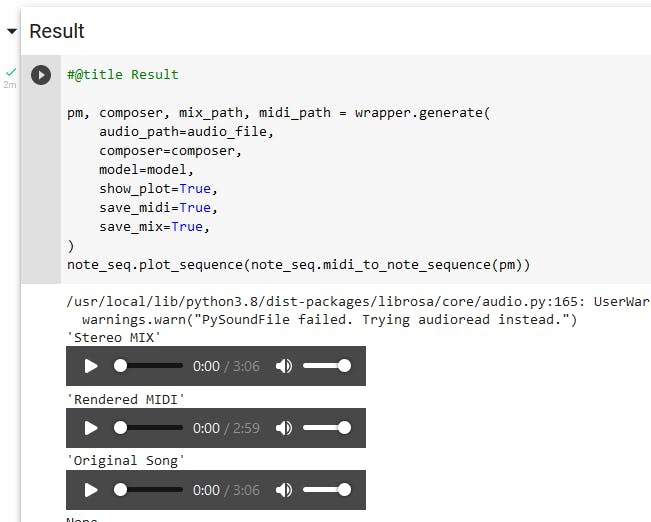Seek in Rendered MIDI progress bar

tap(148, 428)
